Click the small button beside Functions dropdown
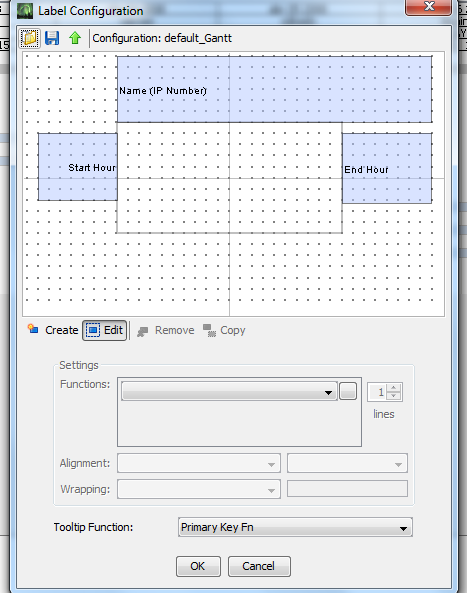The image size is (467, 593). [348, 391]
